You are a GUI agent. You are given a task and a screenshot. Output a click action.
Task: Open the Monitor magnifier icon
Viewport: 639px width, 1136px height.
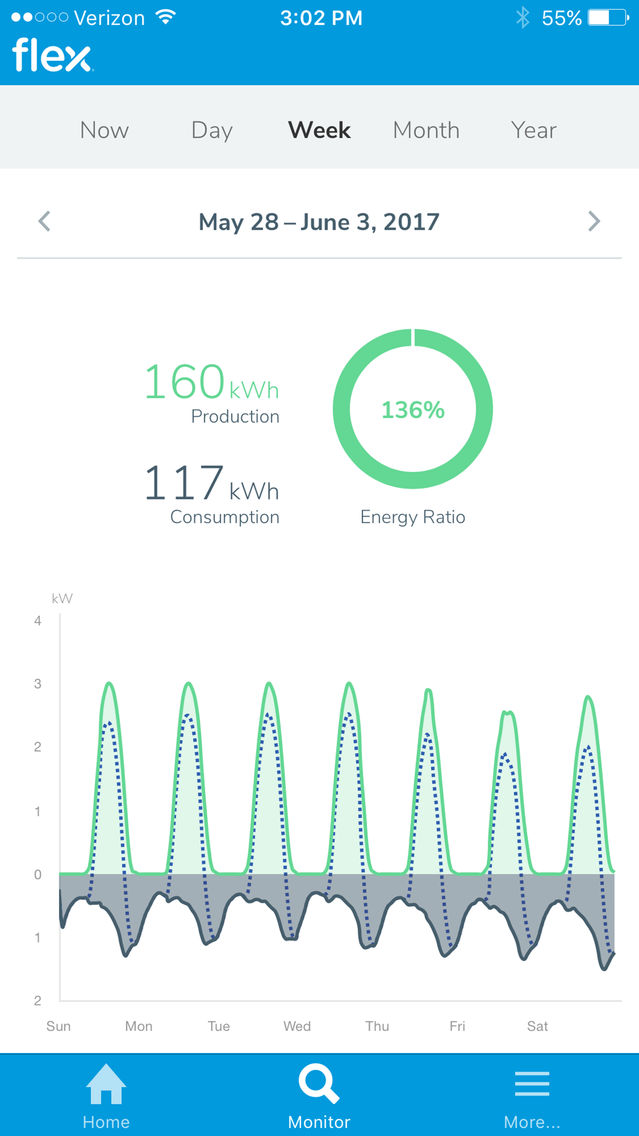319,1084
